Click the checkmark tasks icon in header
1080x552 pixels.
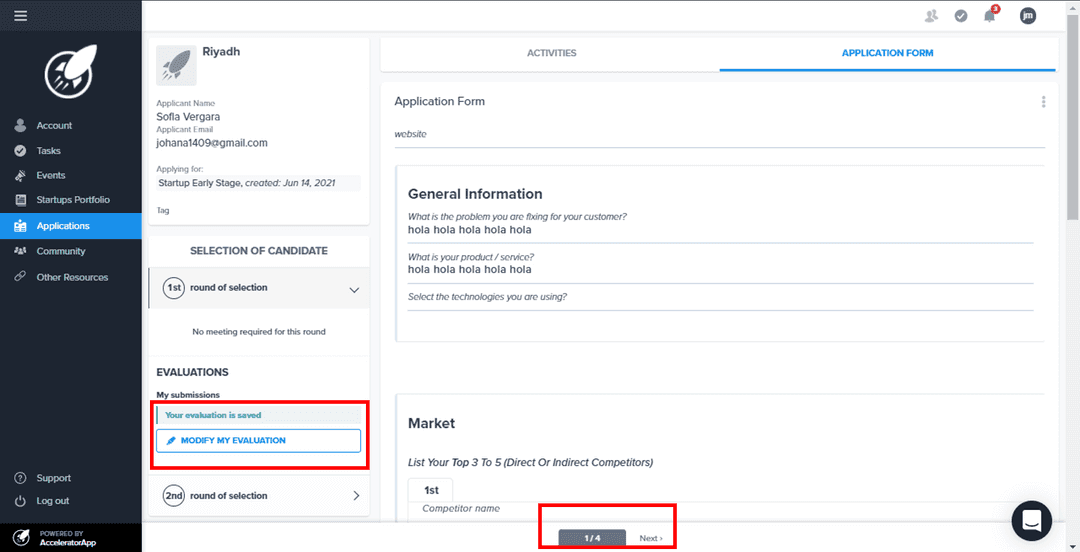tap(961, 15)
